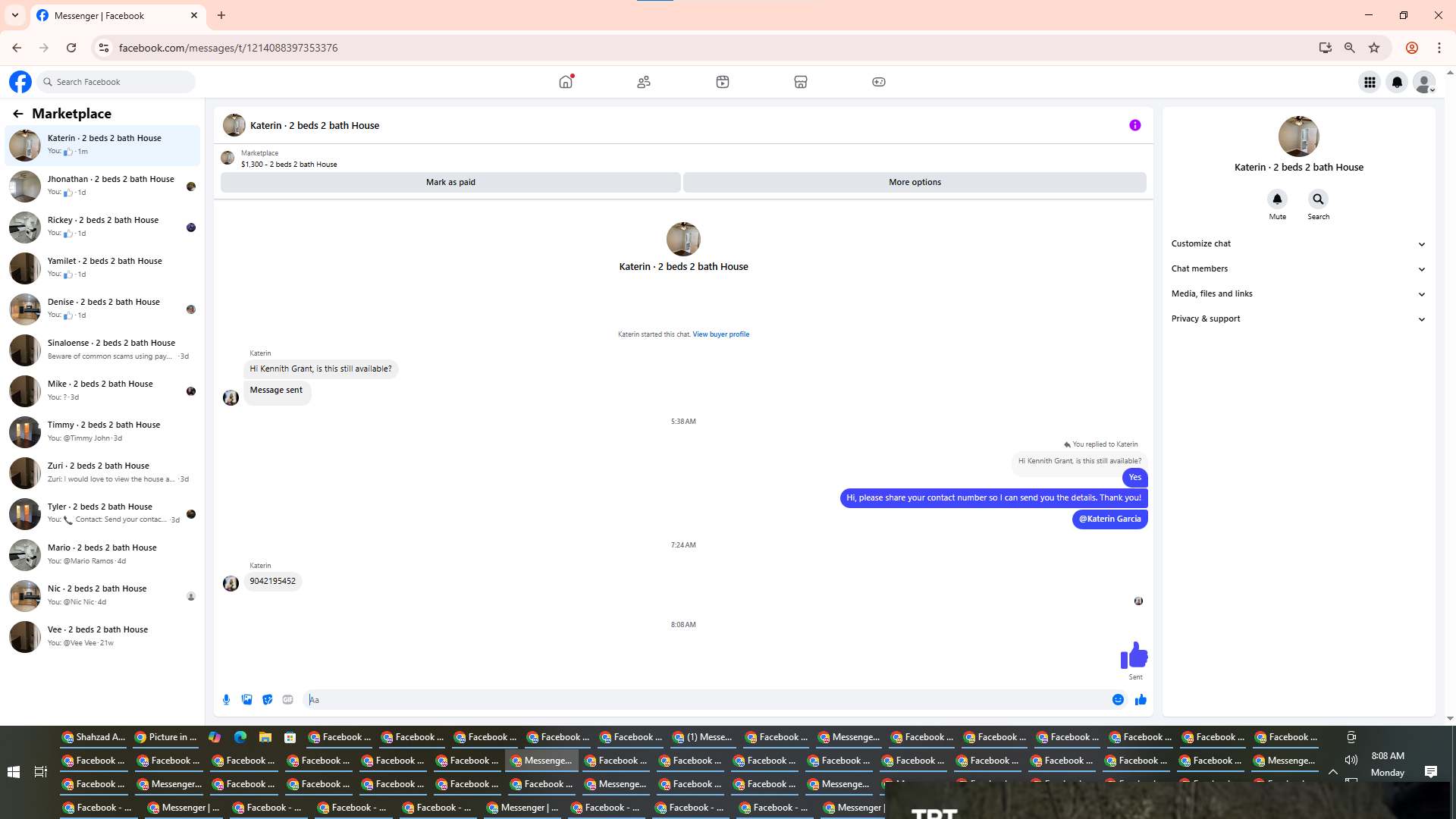Expand Customize chat section
This screenshot has width=1456, height=819.
tap(1298, 243)
